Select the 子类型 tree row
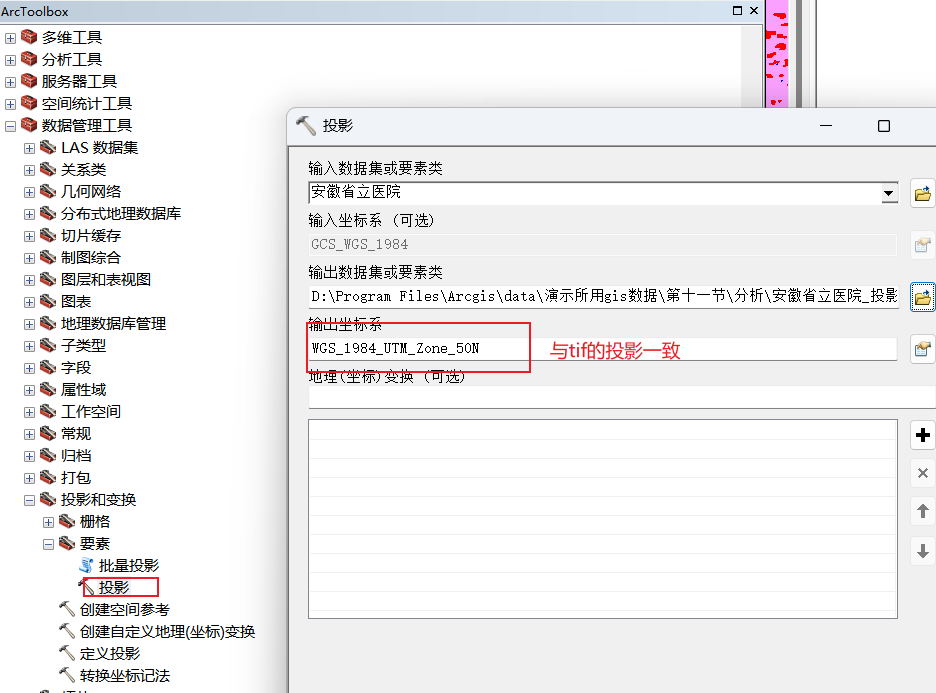 click(83, 346)
